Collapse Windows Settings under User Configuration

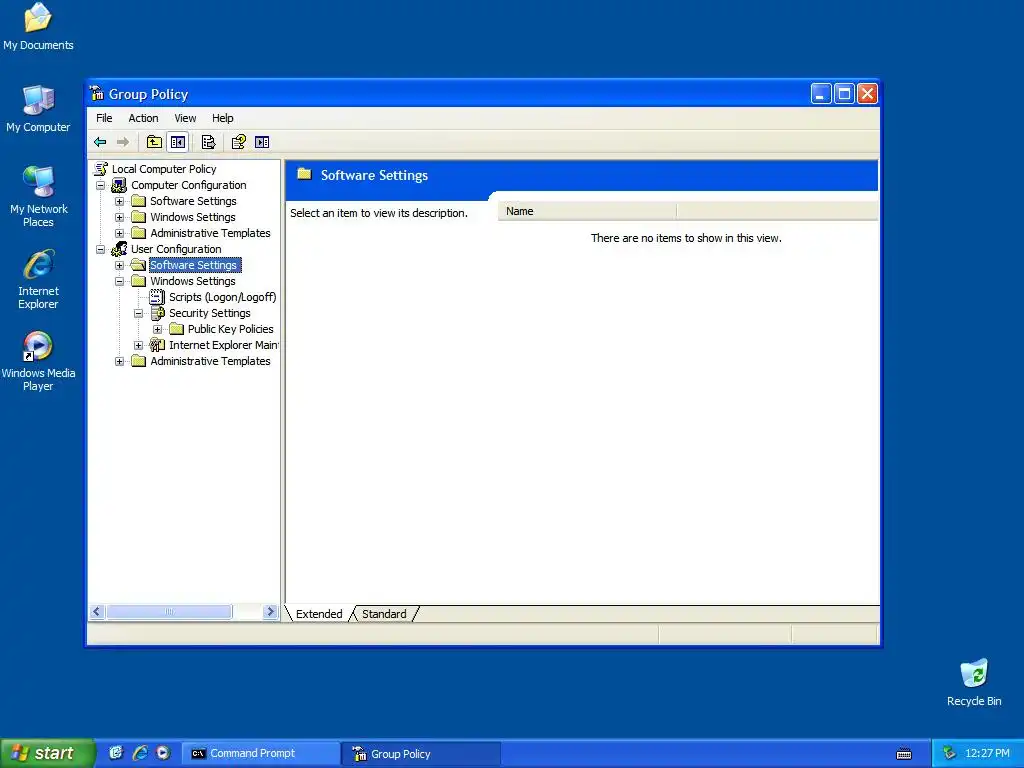pyautogui.click(x=120, y=281)
